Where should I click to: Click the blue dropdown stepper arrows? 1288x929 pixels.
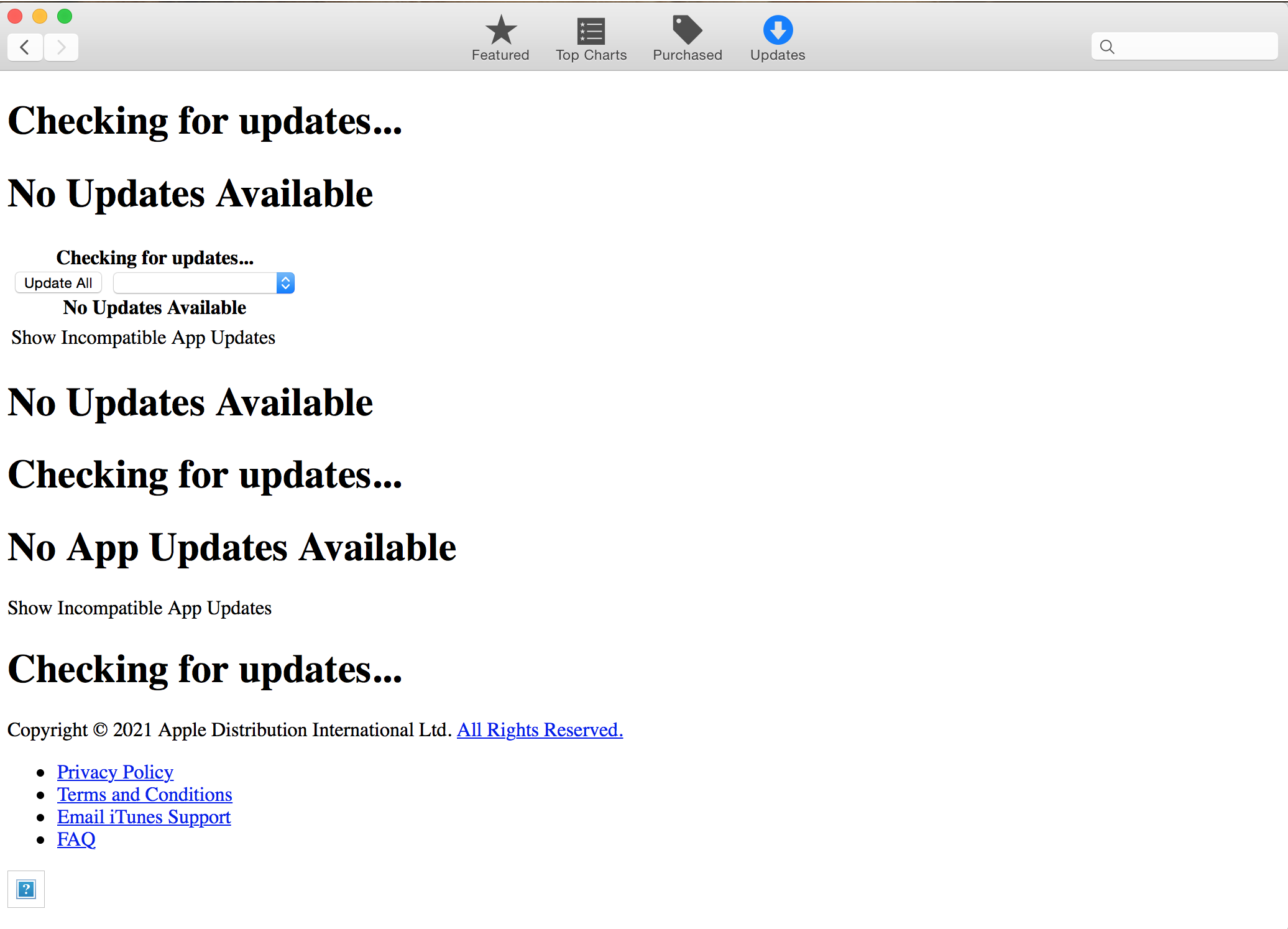285,284
